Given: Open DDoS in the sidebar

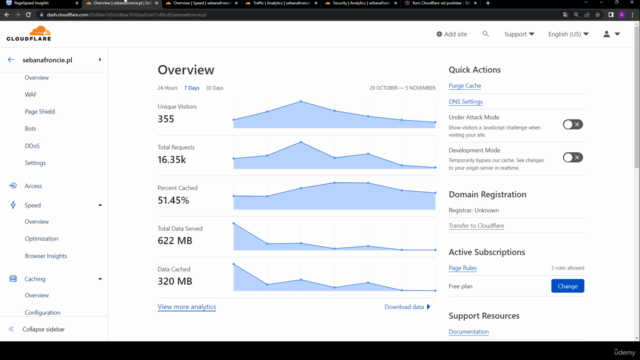Looking at the screenshot, I should click(32, 146).
